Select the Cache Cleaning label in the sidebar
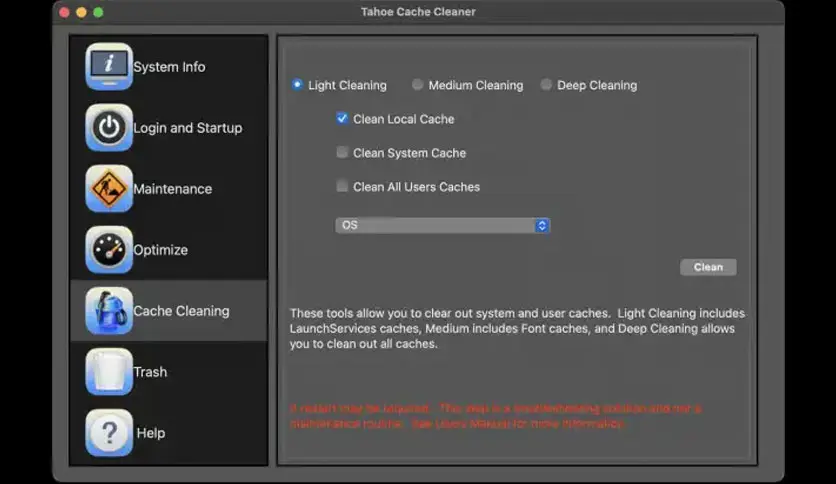Screen dimensions: 836x484 [x=181, y=311]
